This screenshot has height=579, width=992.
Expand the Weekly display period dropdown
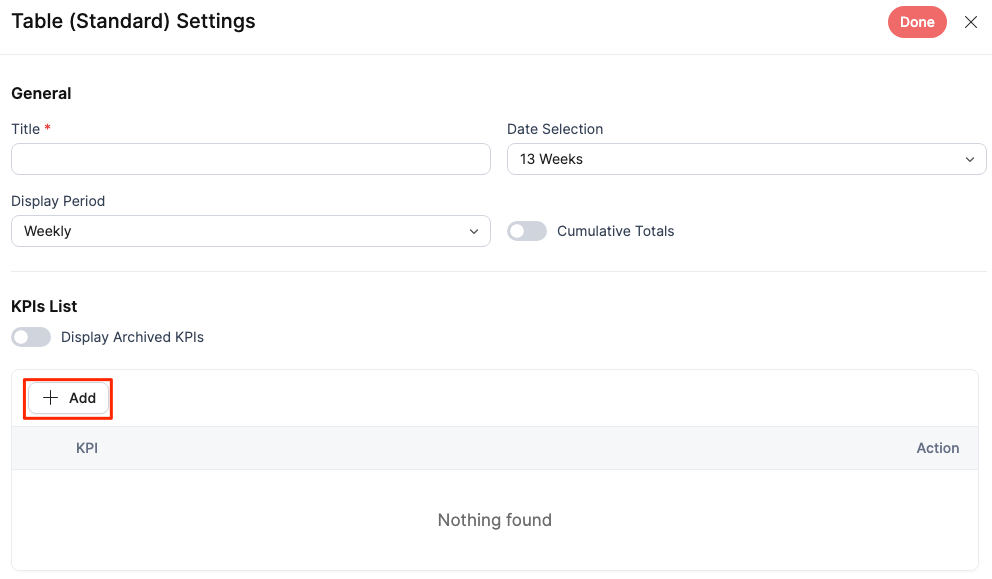[250, 231]
